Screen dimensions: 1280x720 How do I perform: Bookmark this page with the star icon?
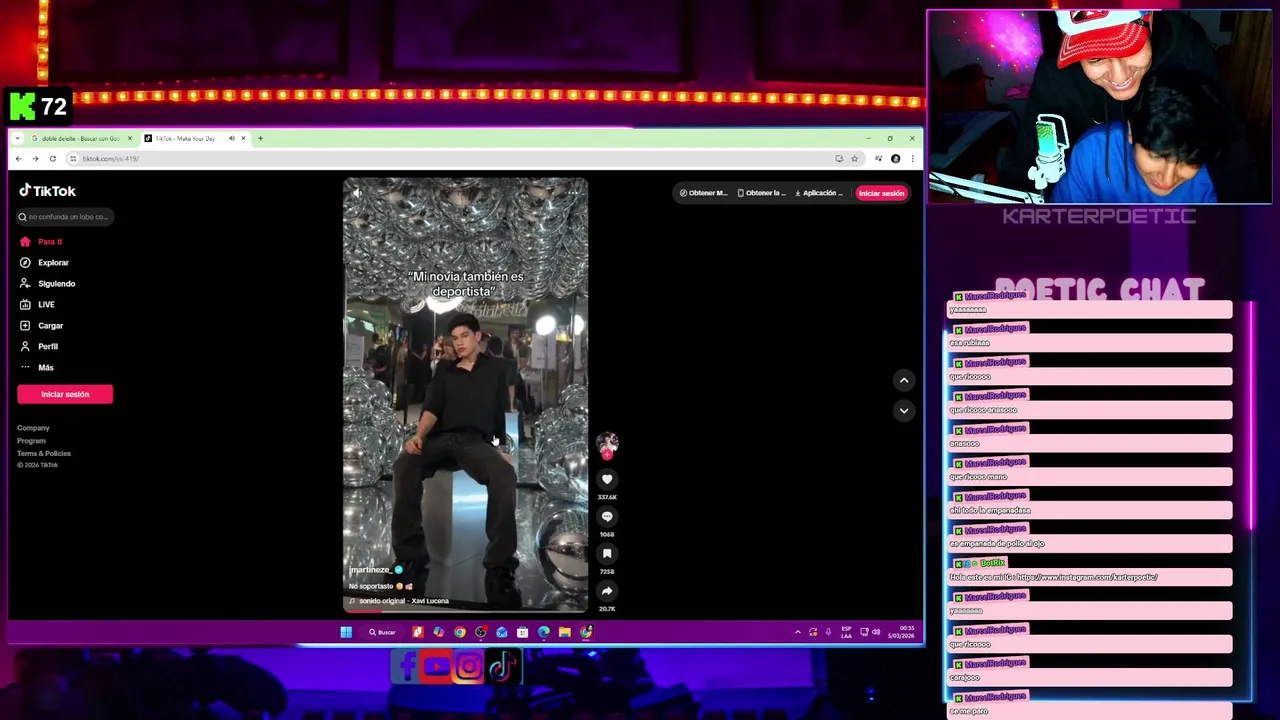pyautogui.click(x=854, y=158)
